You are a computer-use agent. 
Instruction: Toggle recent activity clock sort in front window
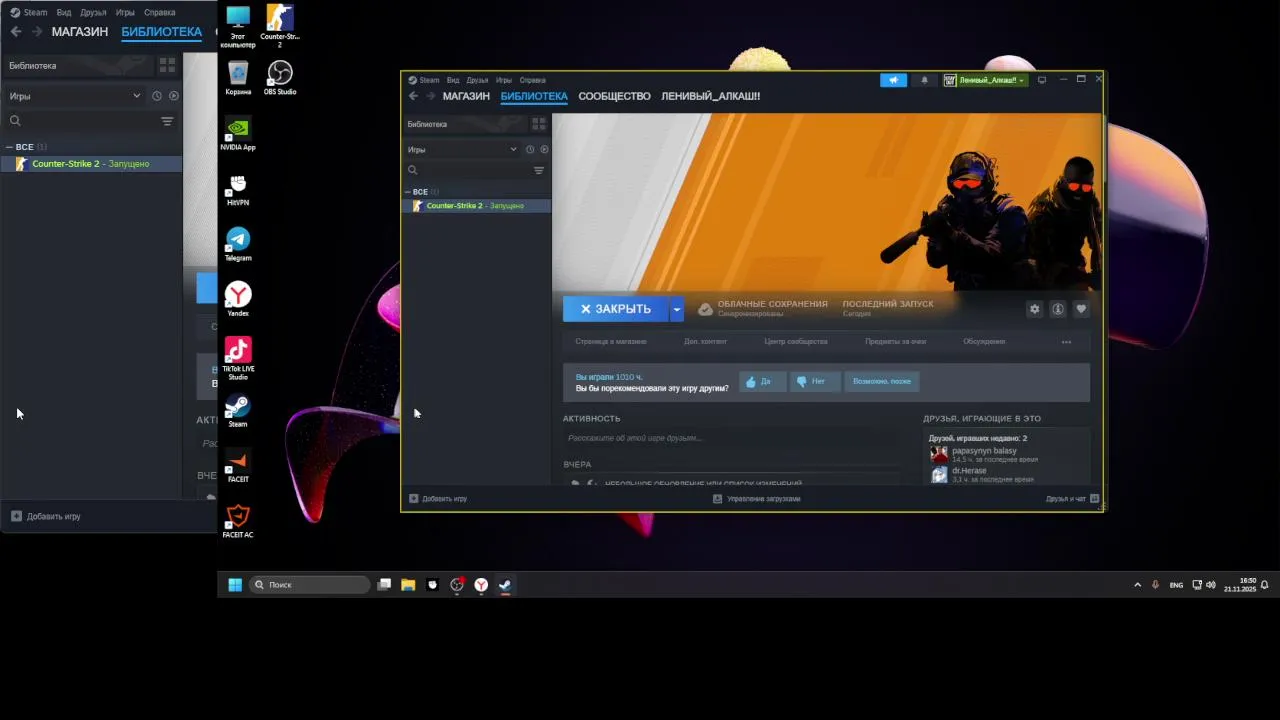click(x=530, y=149)
